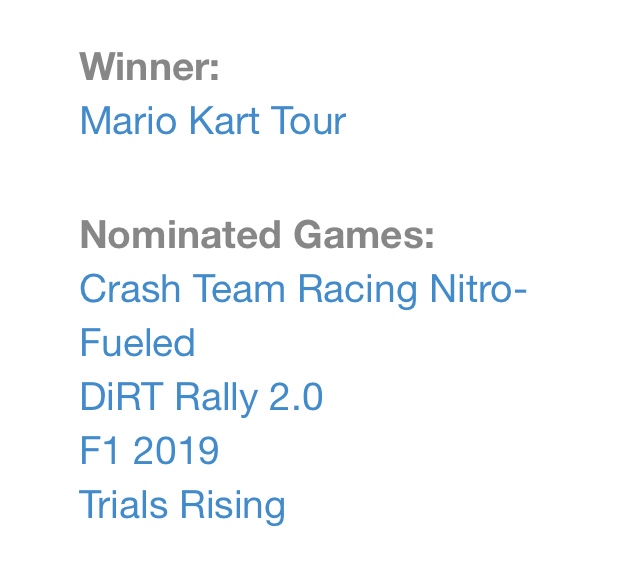Click the 'Nominated Games:' heading
624x574 pixels.
pyautogui.click(x=257, y=235)
